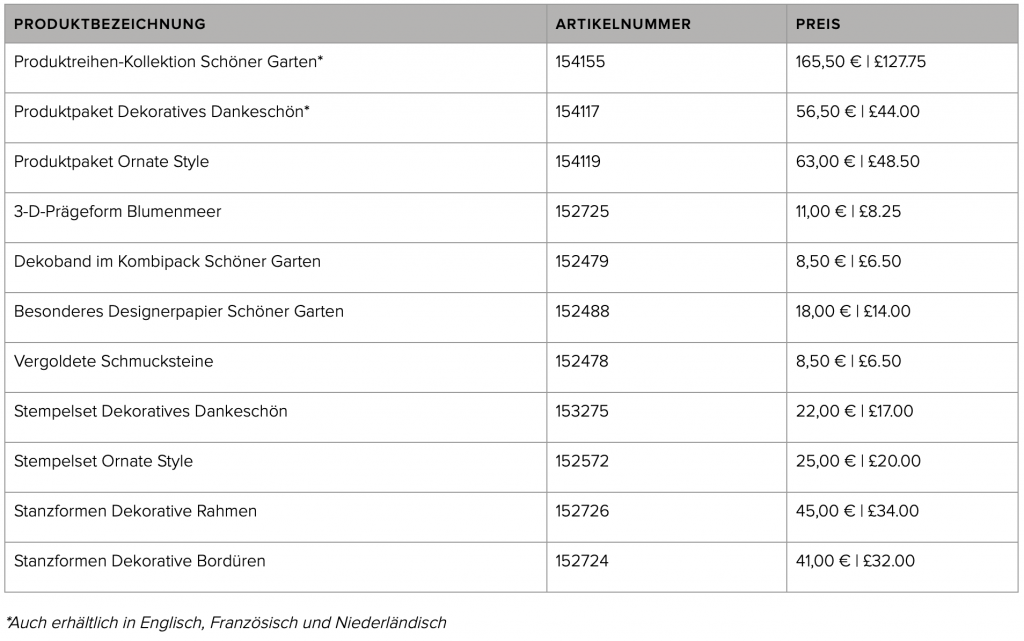
Task: Select Produktpaket Dekoratives Dankeschön product name
Action: 161,112
